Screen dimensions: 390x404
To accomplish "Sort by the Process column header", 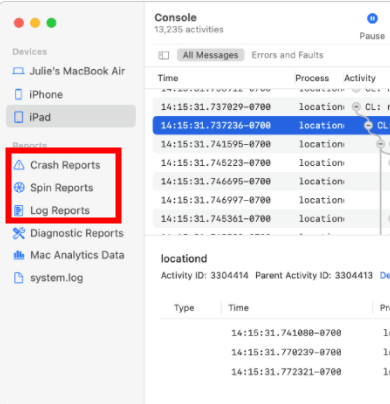I will point(312,78).
